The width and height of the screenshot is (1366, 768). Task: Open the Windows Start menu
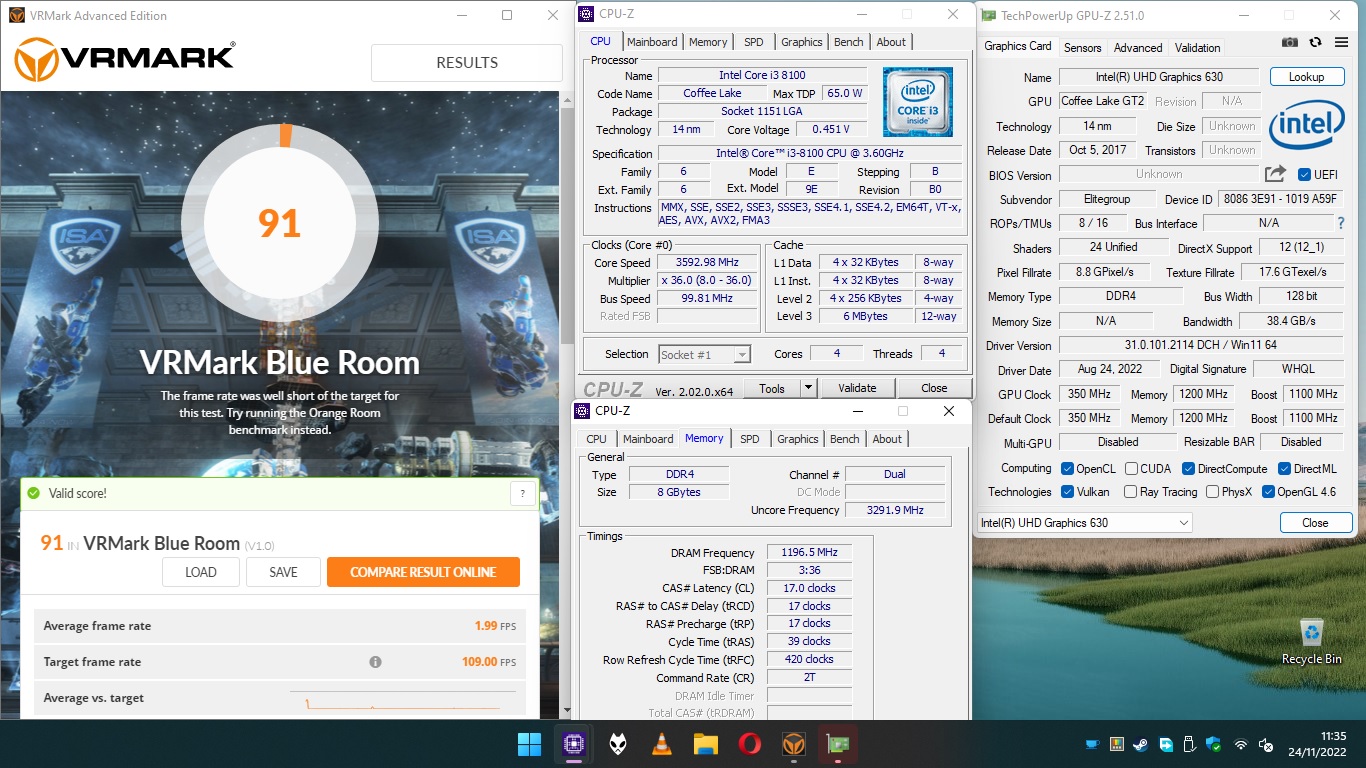click(529, 744)
